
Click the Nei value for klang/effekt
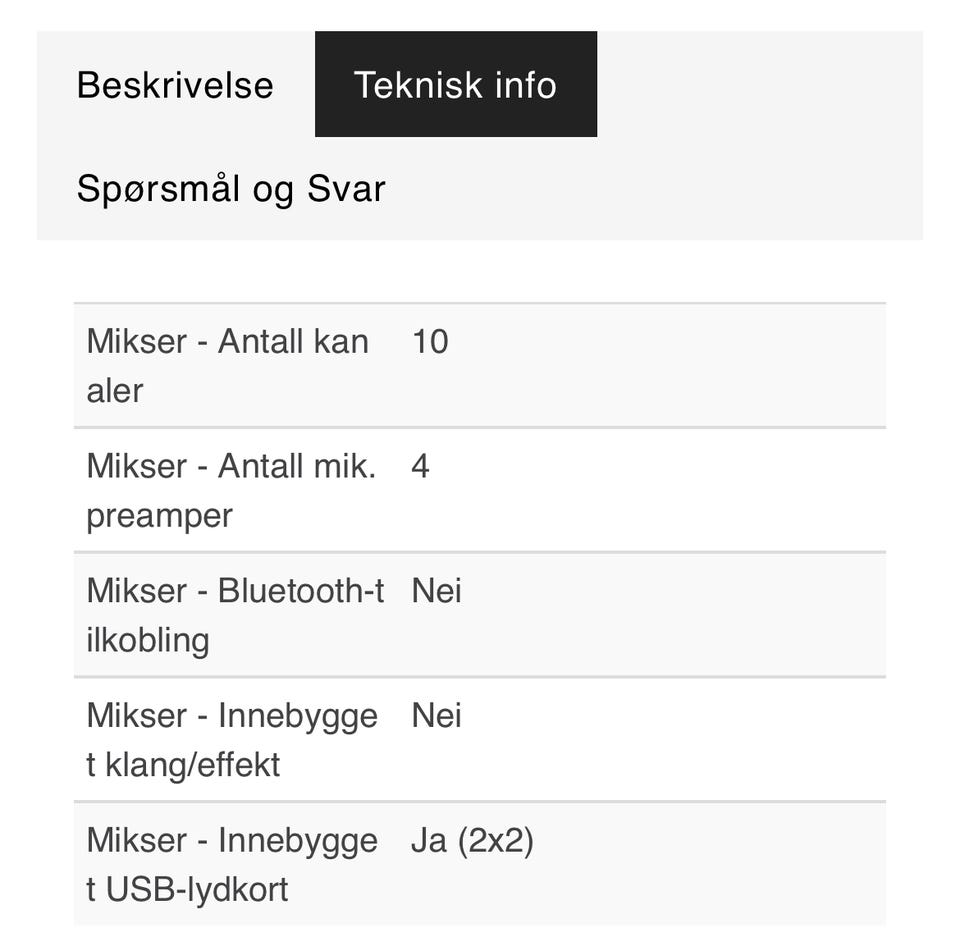[x=436, y=715]
